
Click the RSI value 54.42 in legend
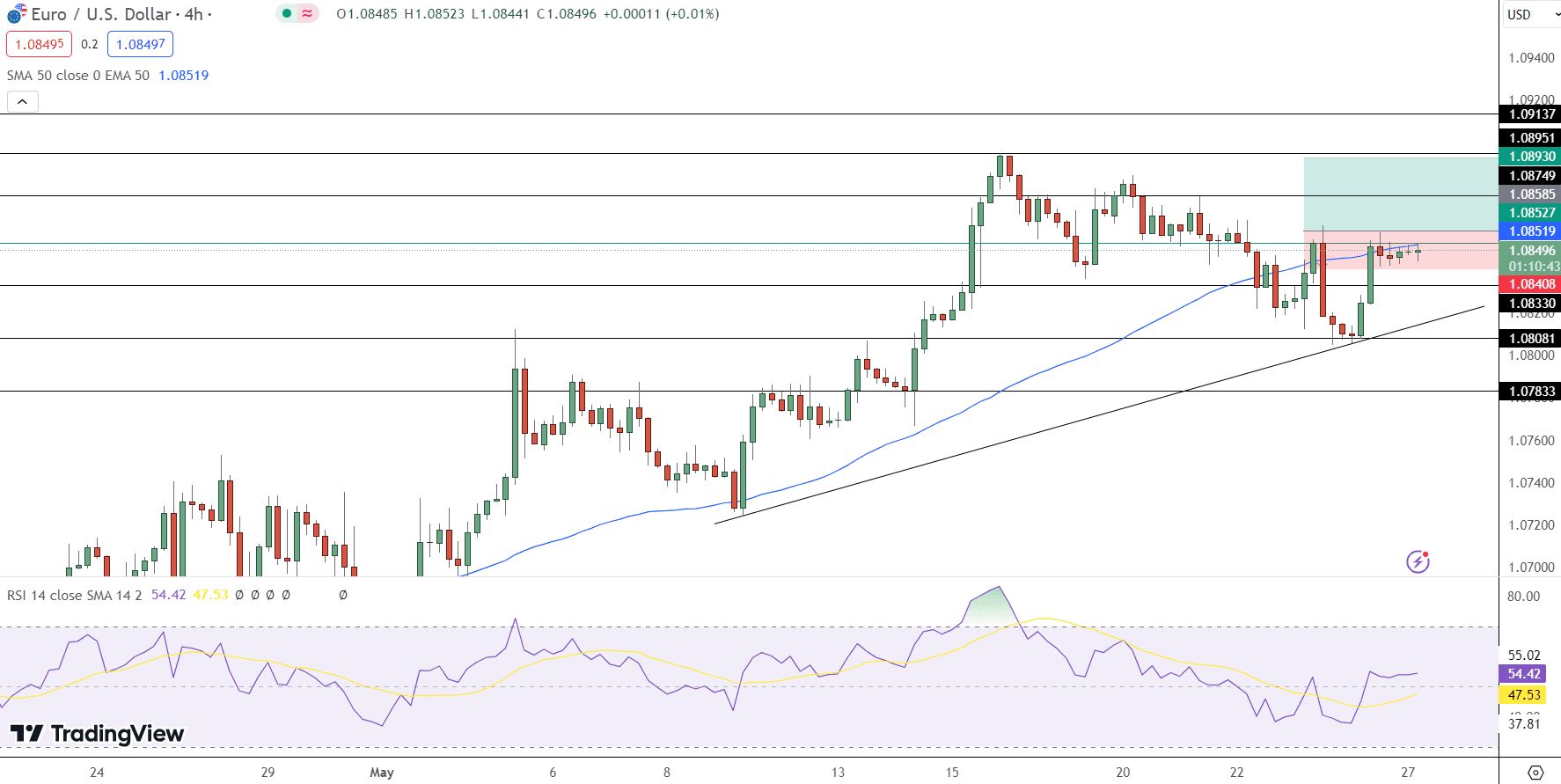coord(169,596)
